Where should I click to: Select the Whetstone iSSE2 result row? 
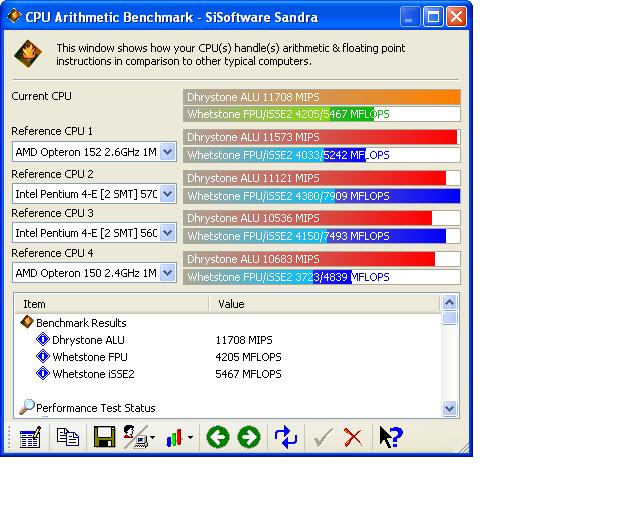click(x=93, y=374)
